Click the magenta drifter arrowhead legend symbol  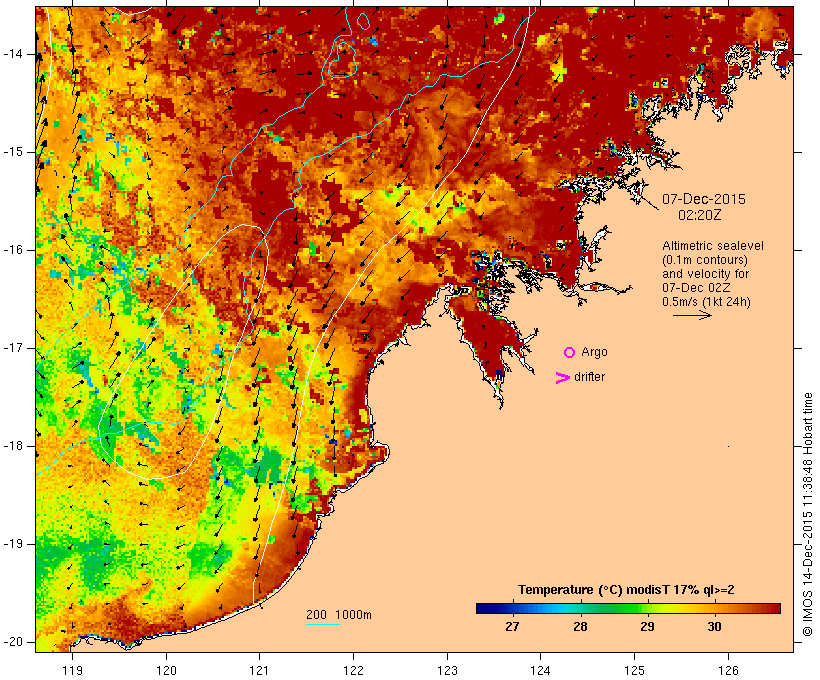(563, 378)
